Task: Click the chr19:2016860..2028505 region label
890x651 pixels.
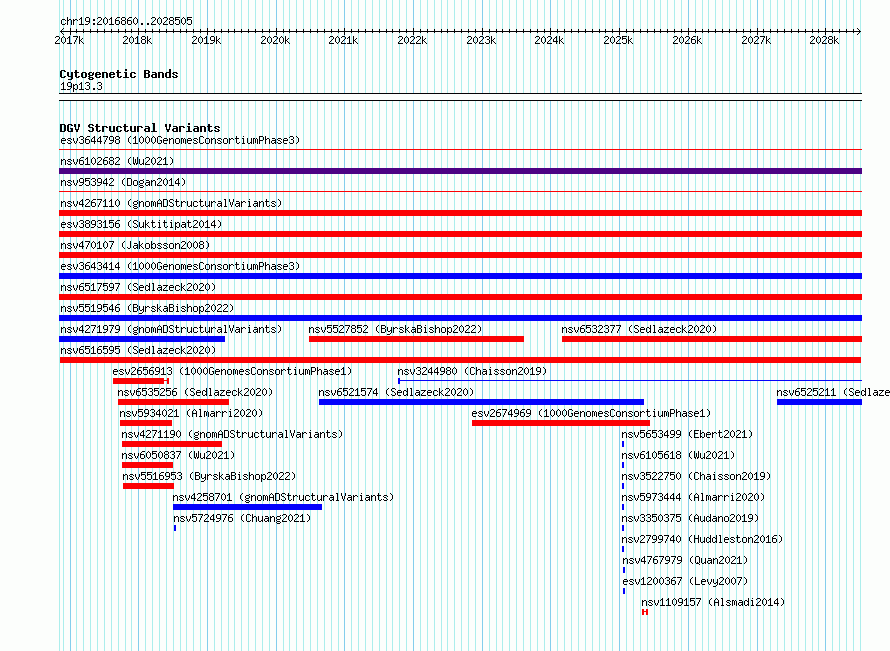Action: pos(126,22)
